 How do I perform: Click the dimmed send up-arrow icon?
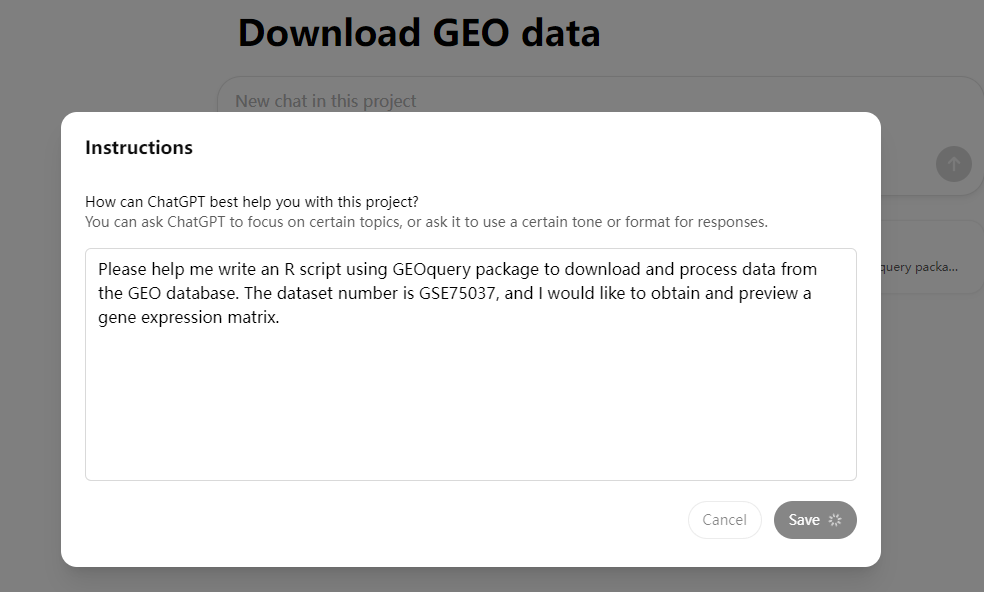pyautogui.click(x=954, y=164)
